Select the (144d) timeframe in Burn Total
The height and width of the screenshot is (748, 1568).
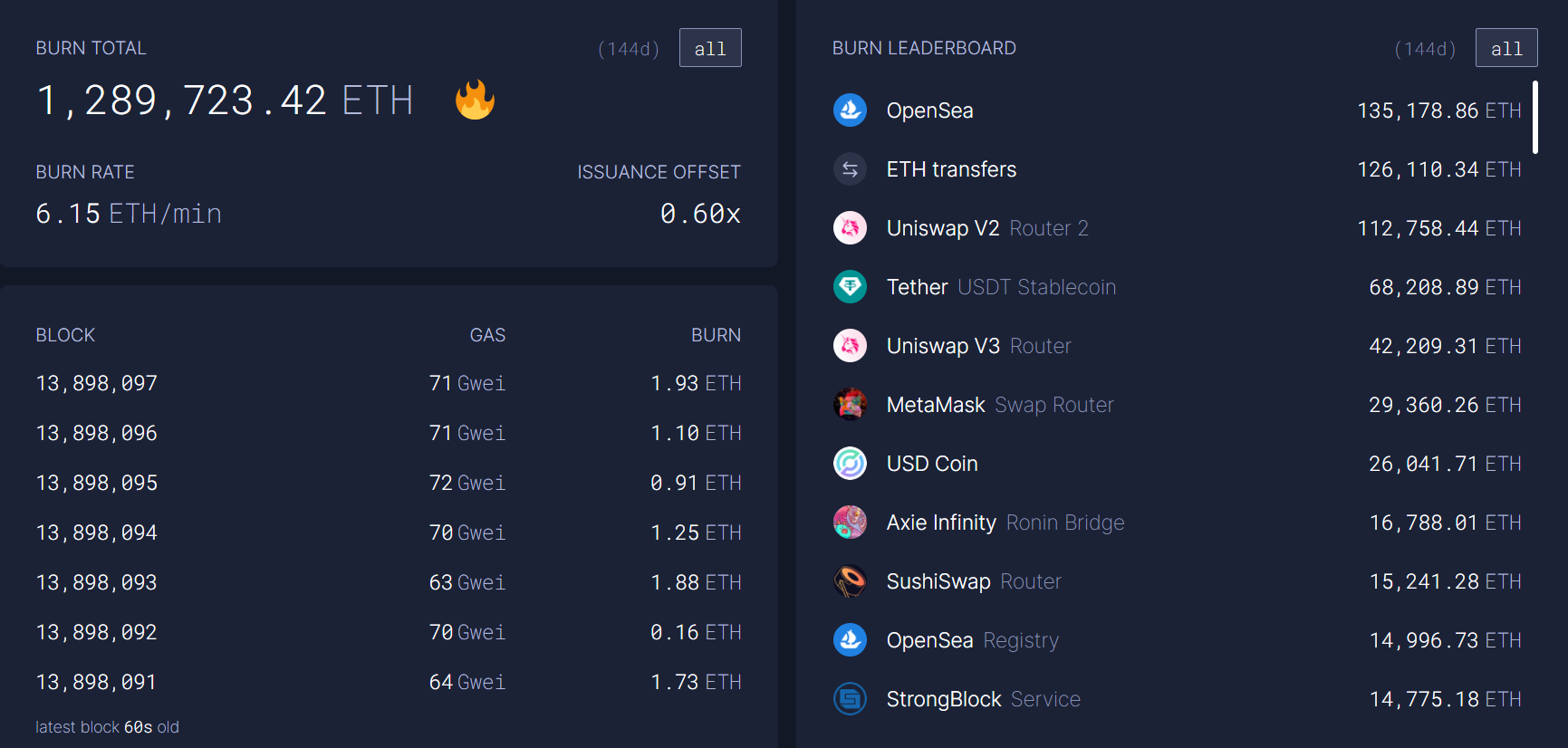(629, 49)
